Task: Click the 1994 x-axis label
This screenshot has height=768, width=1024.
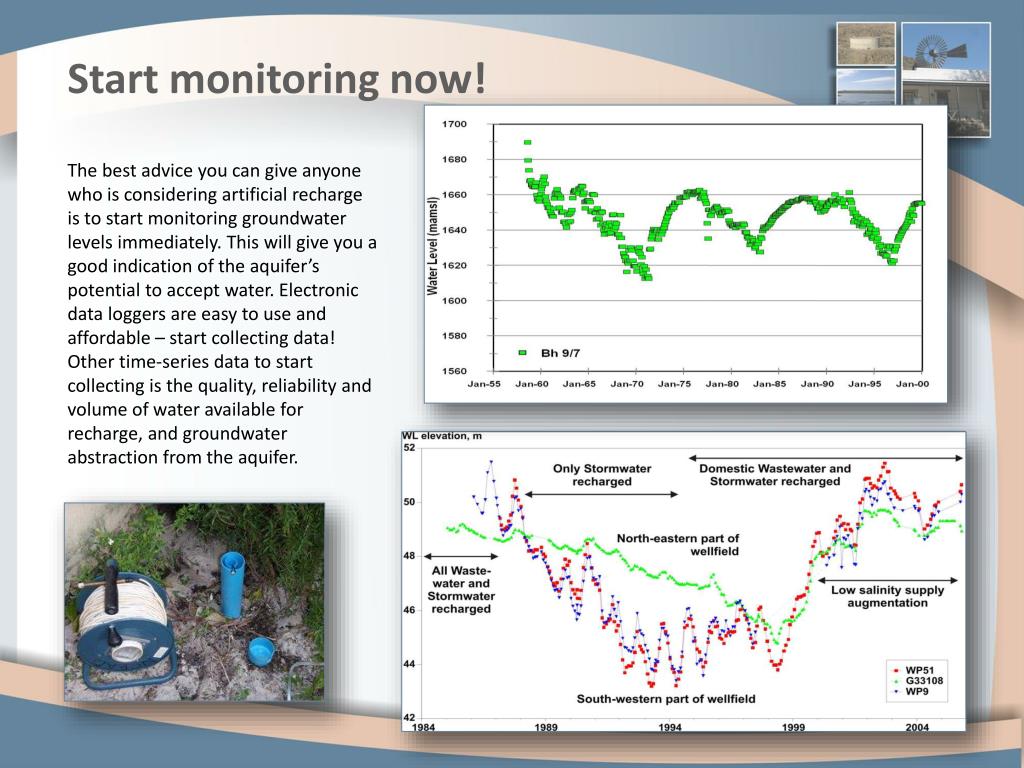Action: click(670, 728)
